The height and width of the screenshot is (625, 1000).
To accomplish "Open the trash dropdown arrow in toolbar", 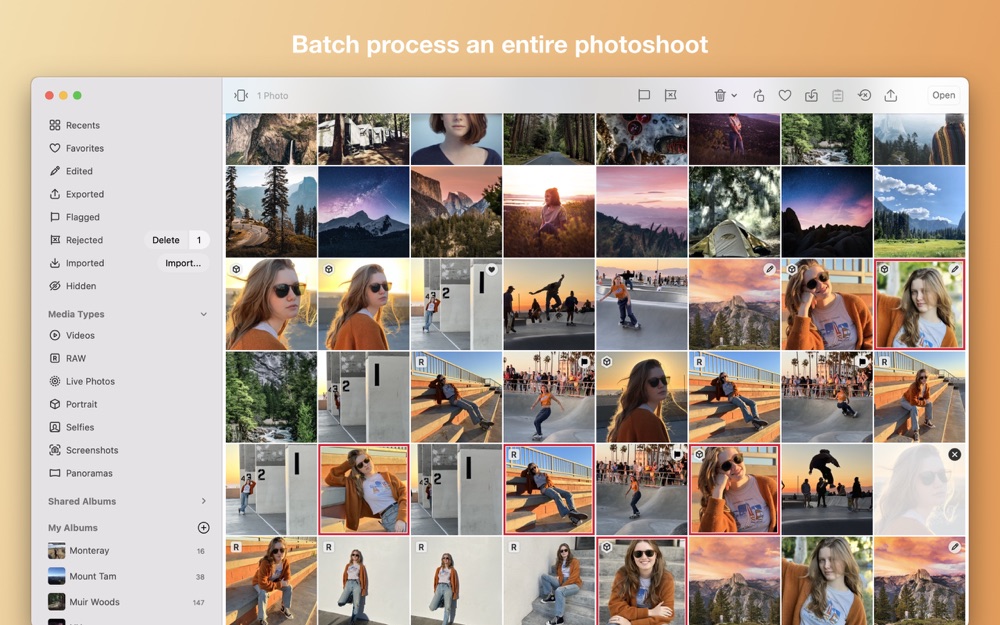I will 734,96.
